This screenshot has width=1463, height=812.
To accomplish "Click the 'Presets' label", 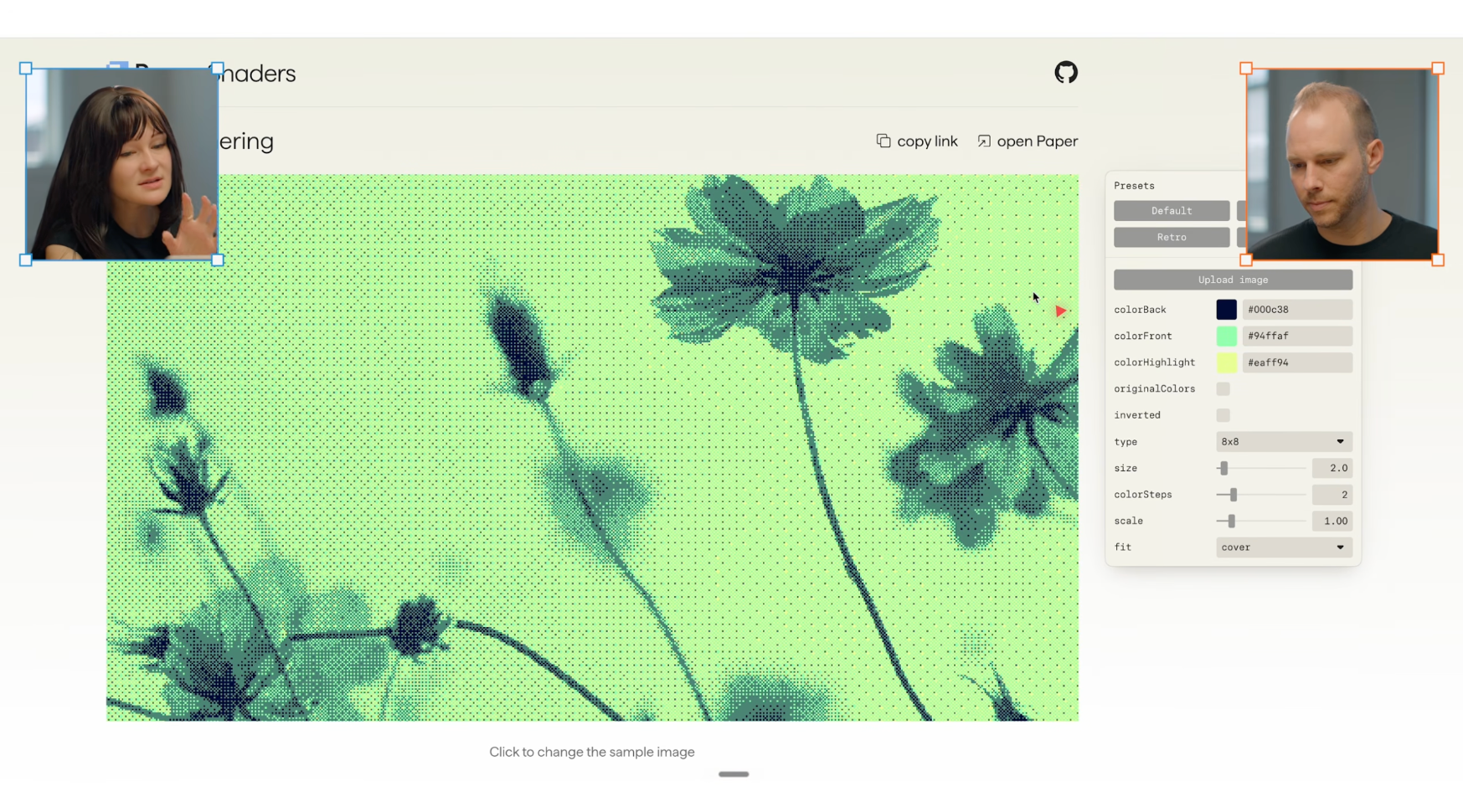I will pos(1134,186).
